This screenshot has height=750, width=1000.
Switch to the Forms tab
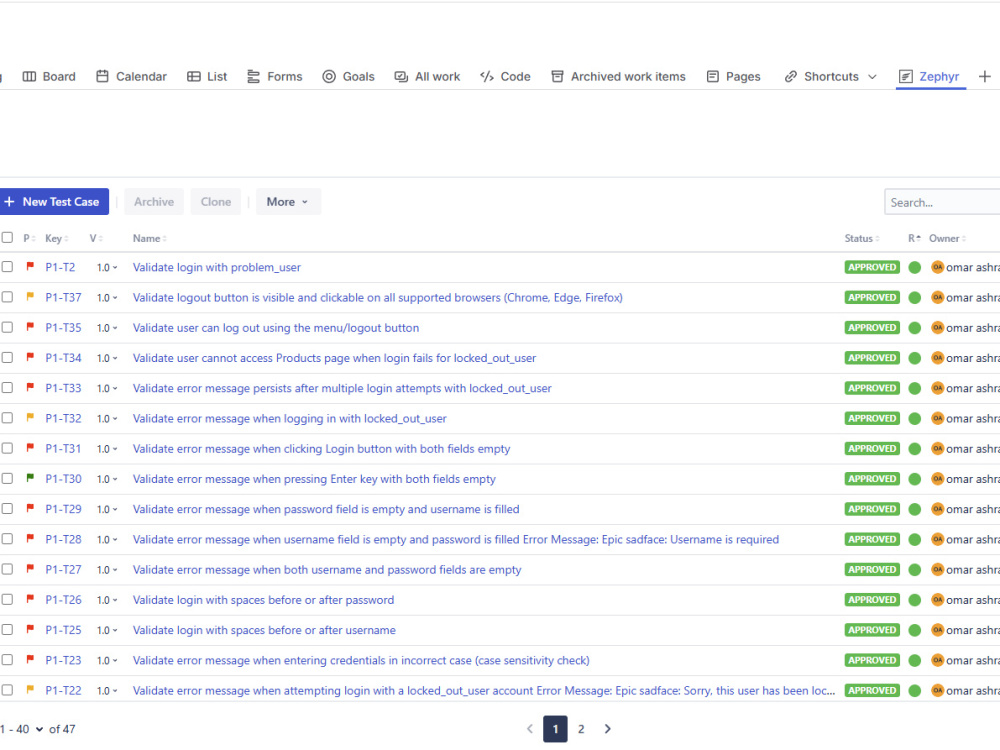pos(275,77)
